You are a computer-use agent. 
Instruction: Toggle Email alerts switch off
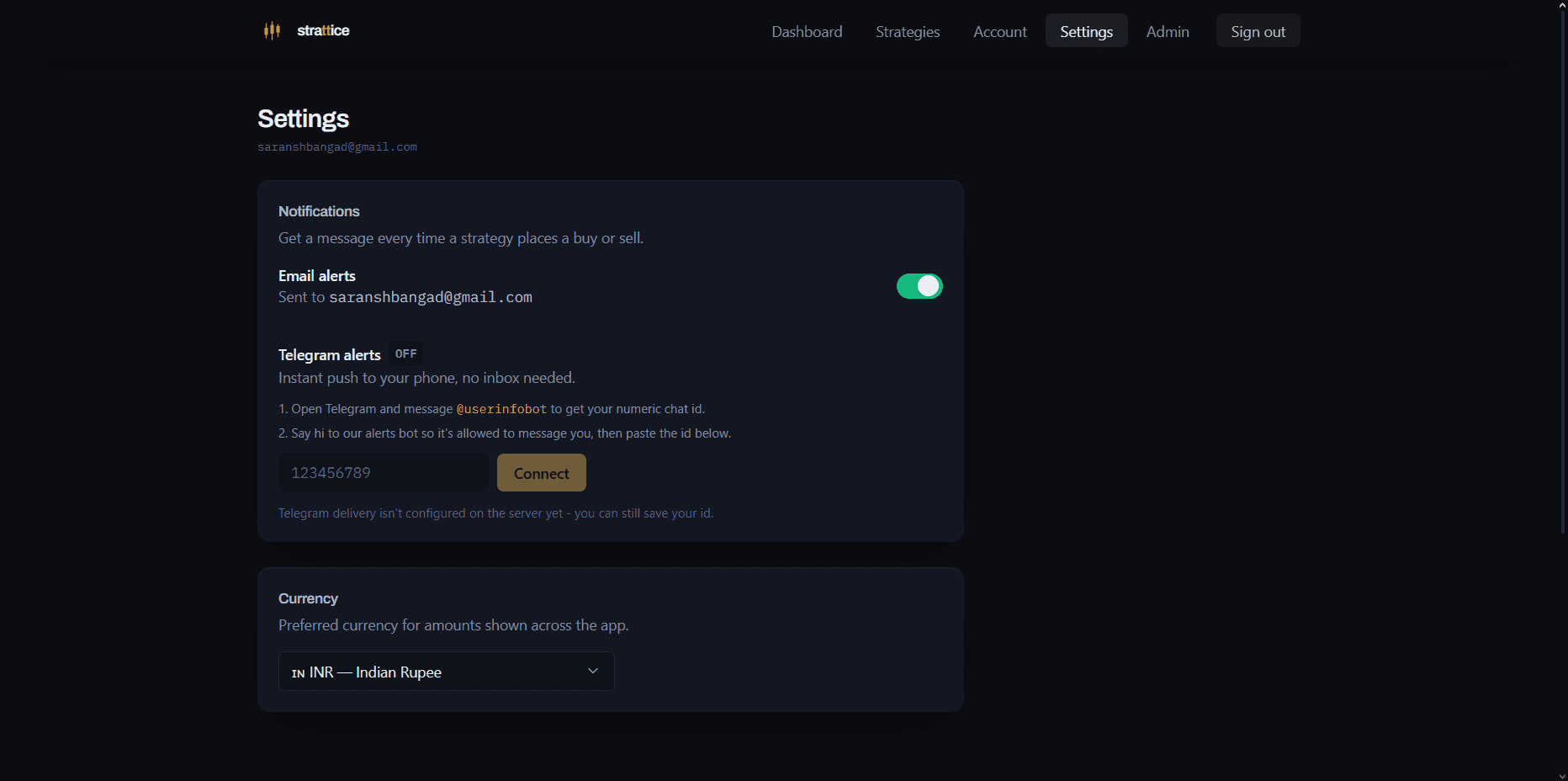(x=919, y=286)
